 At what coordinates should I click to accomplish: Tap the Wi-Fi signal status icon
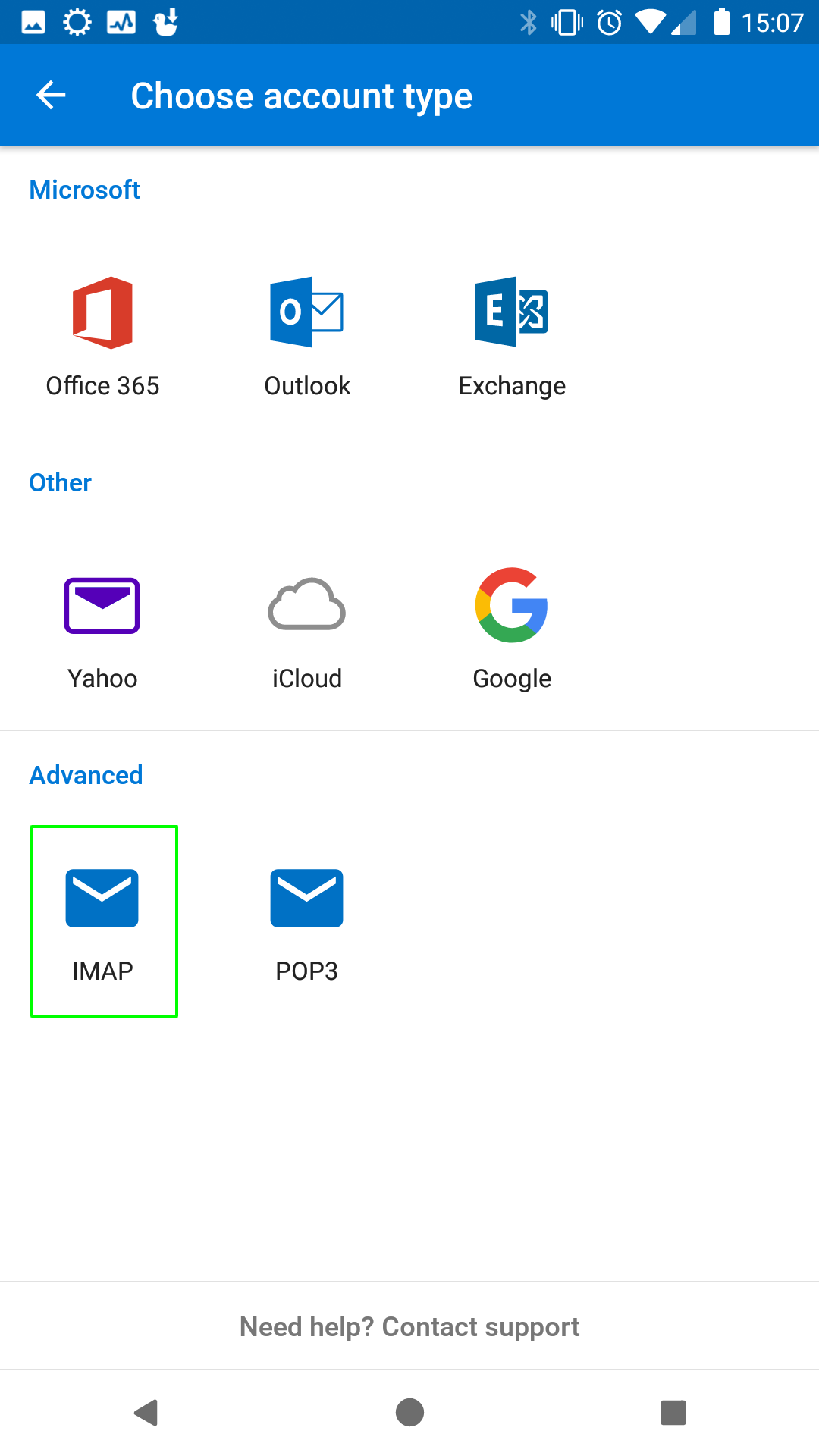(x=649, y=22)
